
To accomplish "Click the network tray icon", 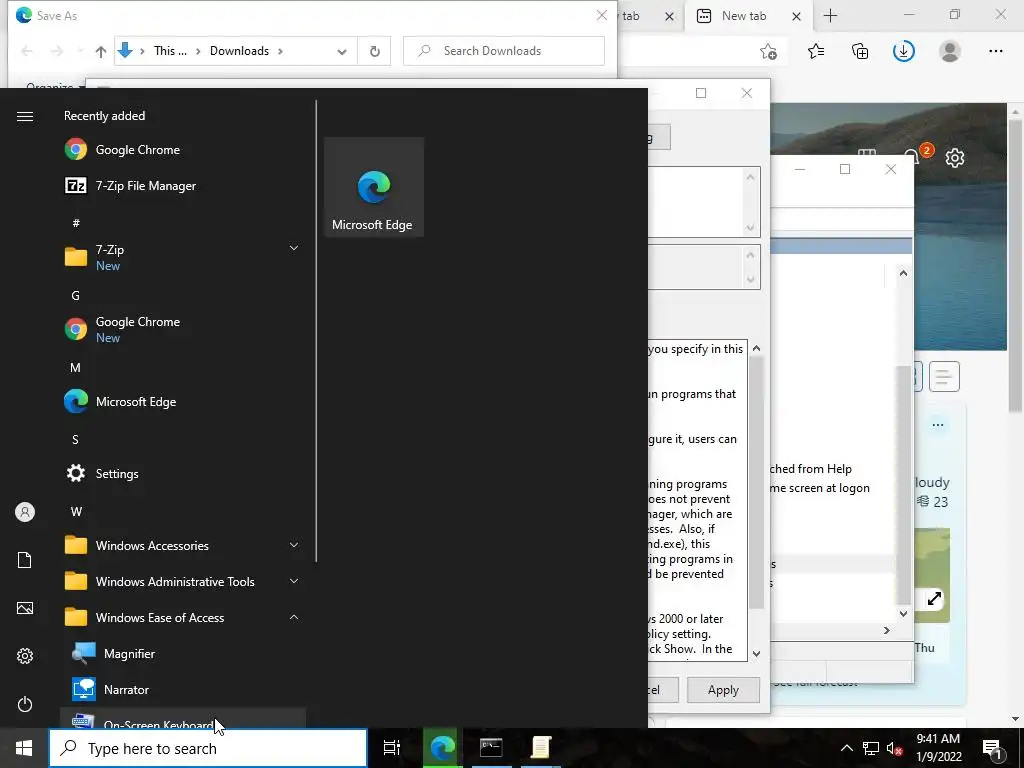I will [871, 748].
